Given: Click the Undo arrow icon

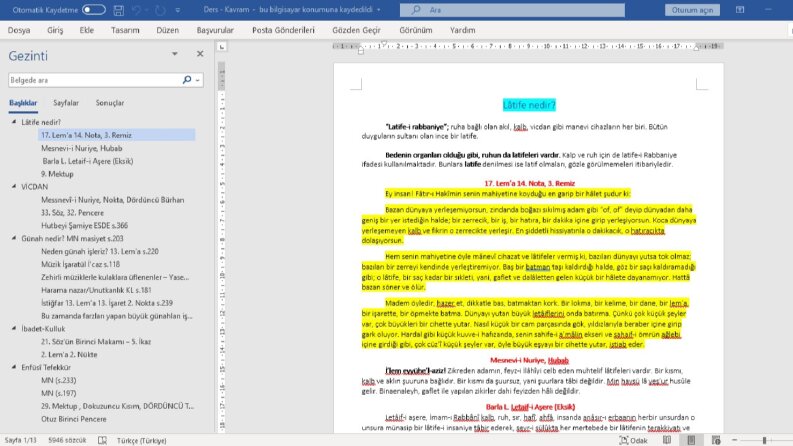Looking at the screenshot, I should coord(136,10).
